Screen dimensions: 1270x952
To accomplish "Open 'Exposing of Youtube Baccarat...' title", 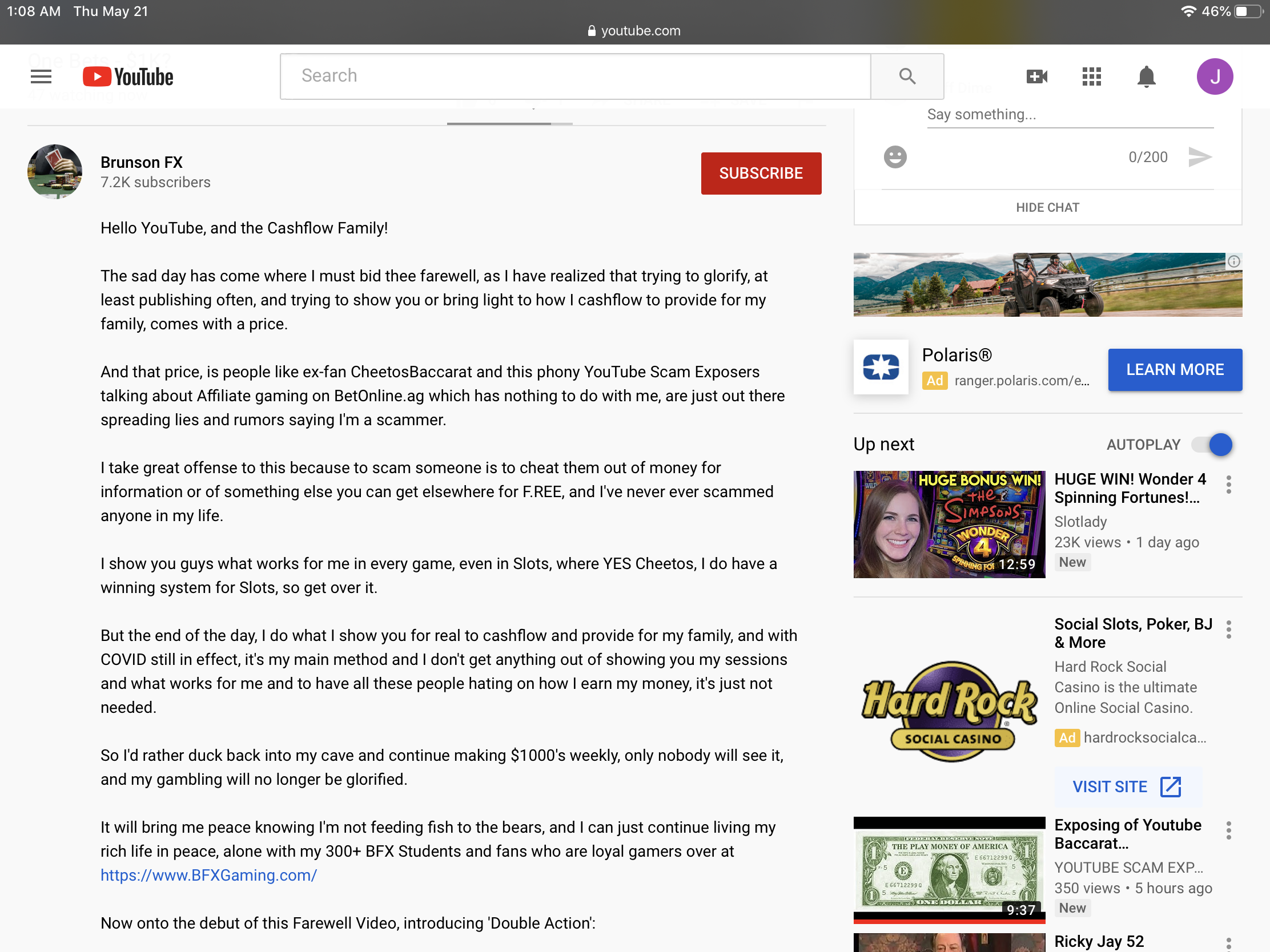I will (1128, 834).
